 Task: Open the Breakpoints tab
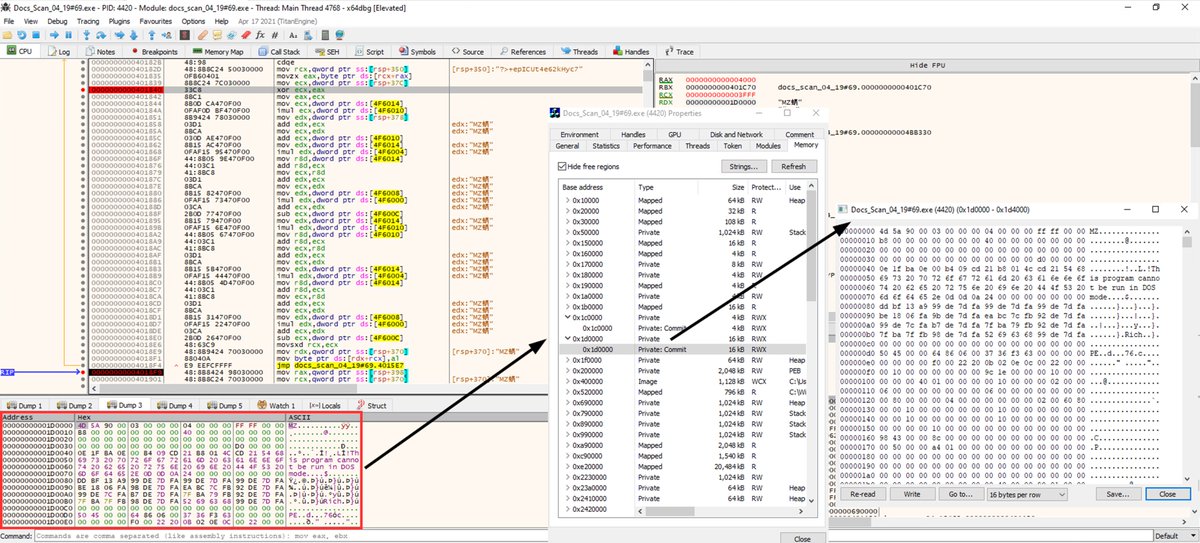pos(153,51)
